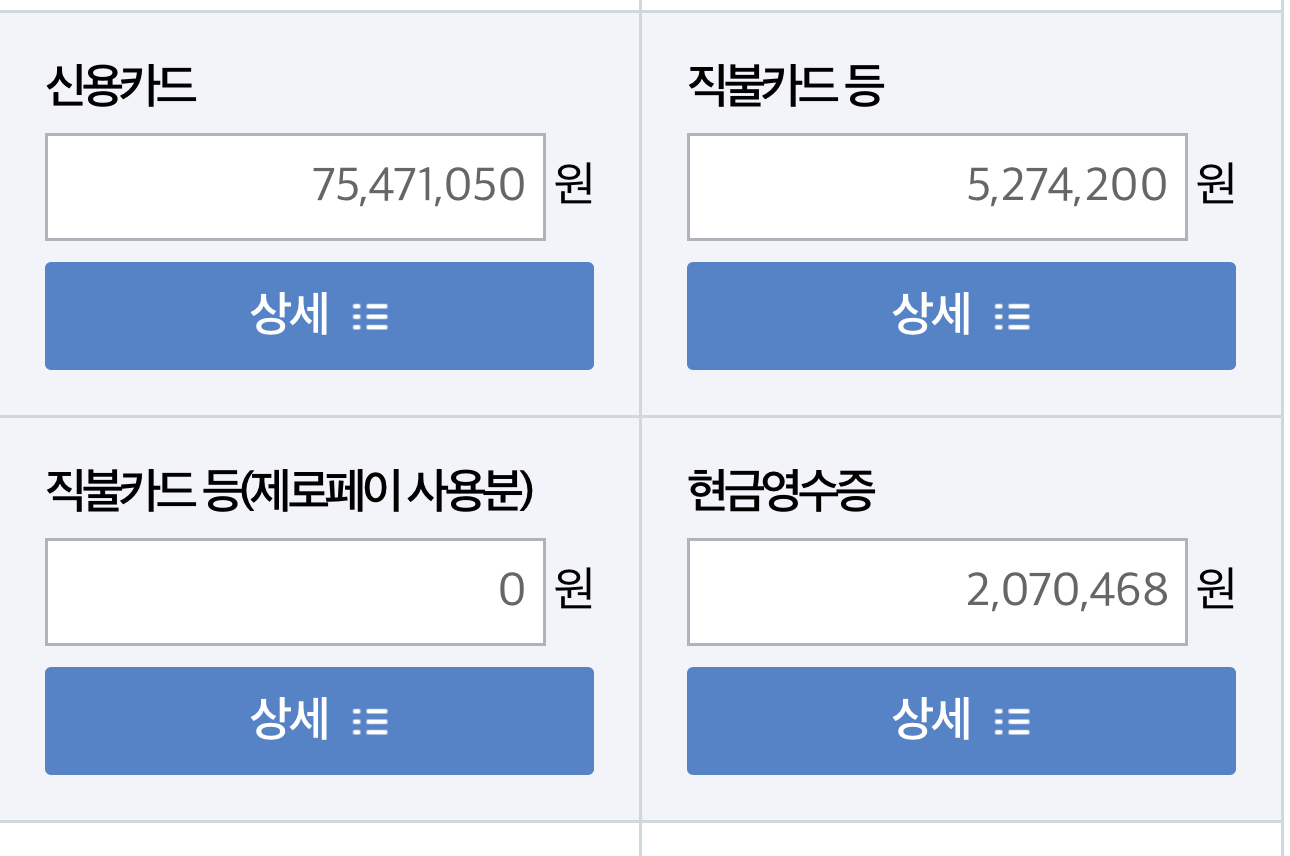
Task: Select the 제로페이 사용분 amount field showing 0
Action: [x=295, y=592]
